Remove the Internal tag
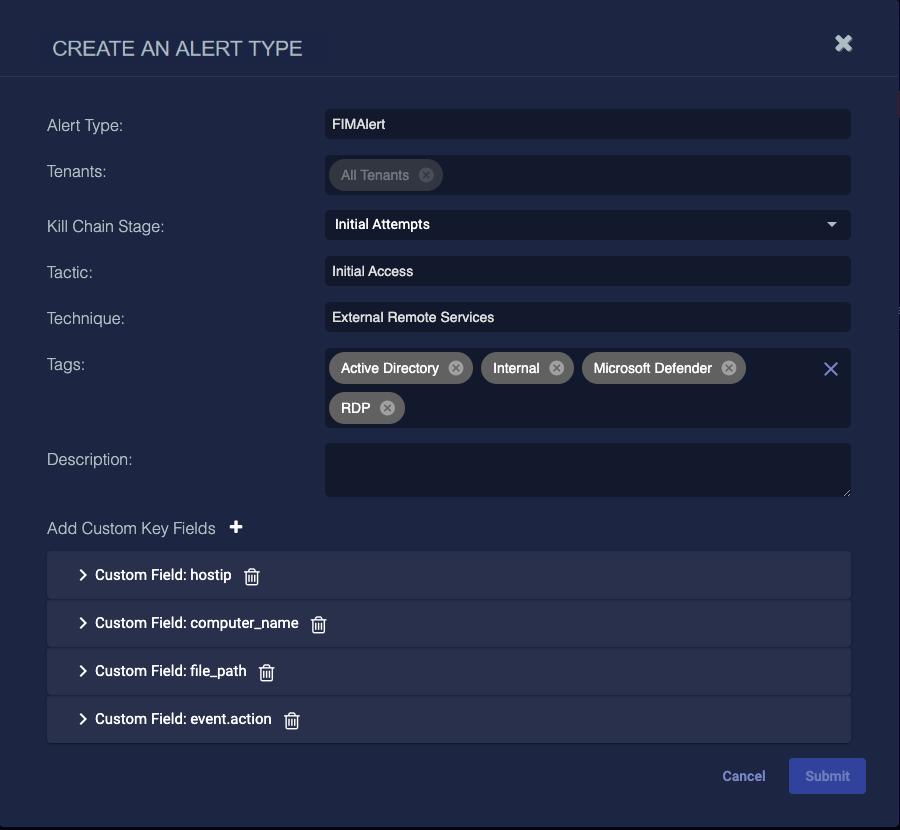This screenshot has width=900, height=830. point(557,368)
